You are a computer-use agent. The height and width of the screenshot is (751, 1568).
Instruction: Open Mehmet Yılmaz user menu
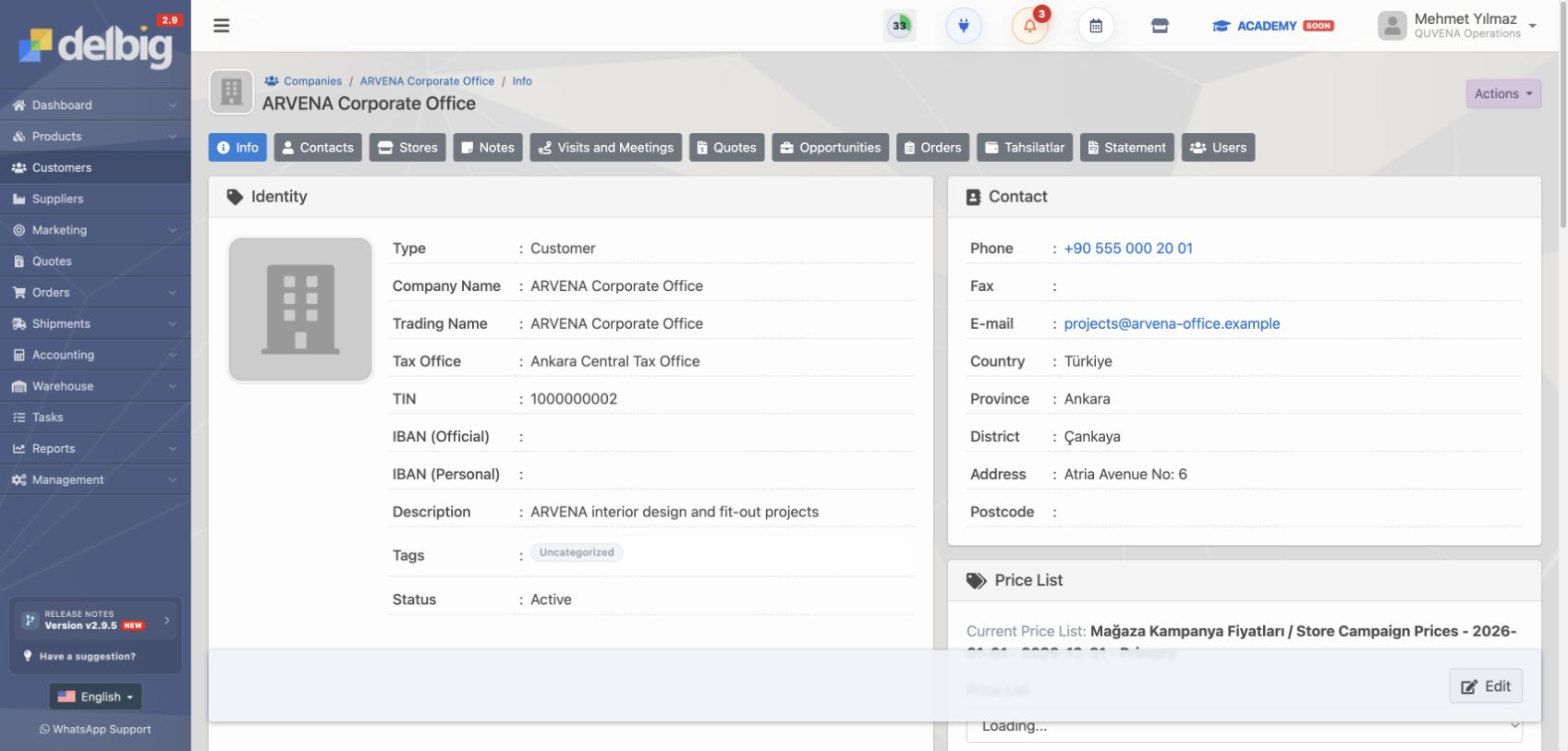pyautogui.click(x=1457, y=26)
